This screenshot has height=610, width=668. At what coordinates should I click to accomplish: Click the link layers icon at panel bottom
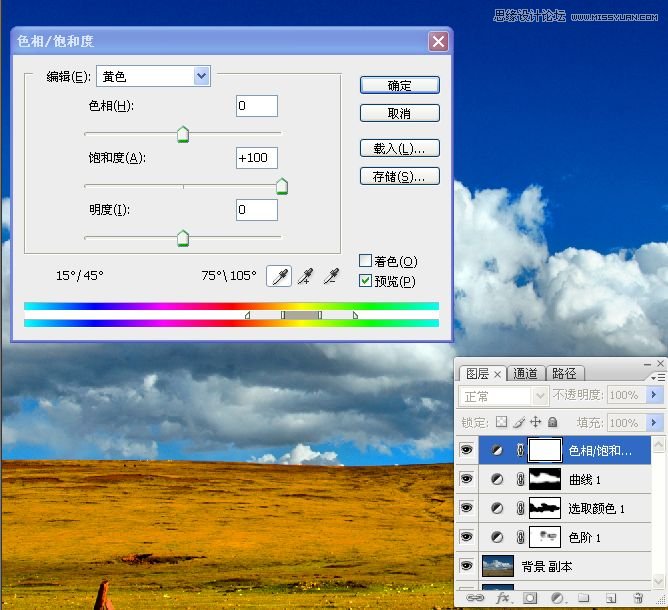(x=475, y=598)
